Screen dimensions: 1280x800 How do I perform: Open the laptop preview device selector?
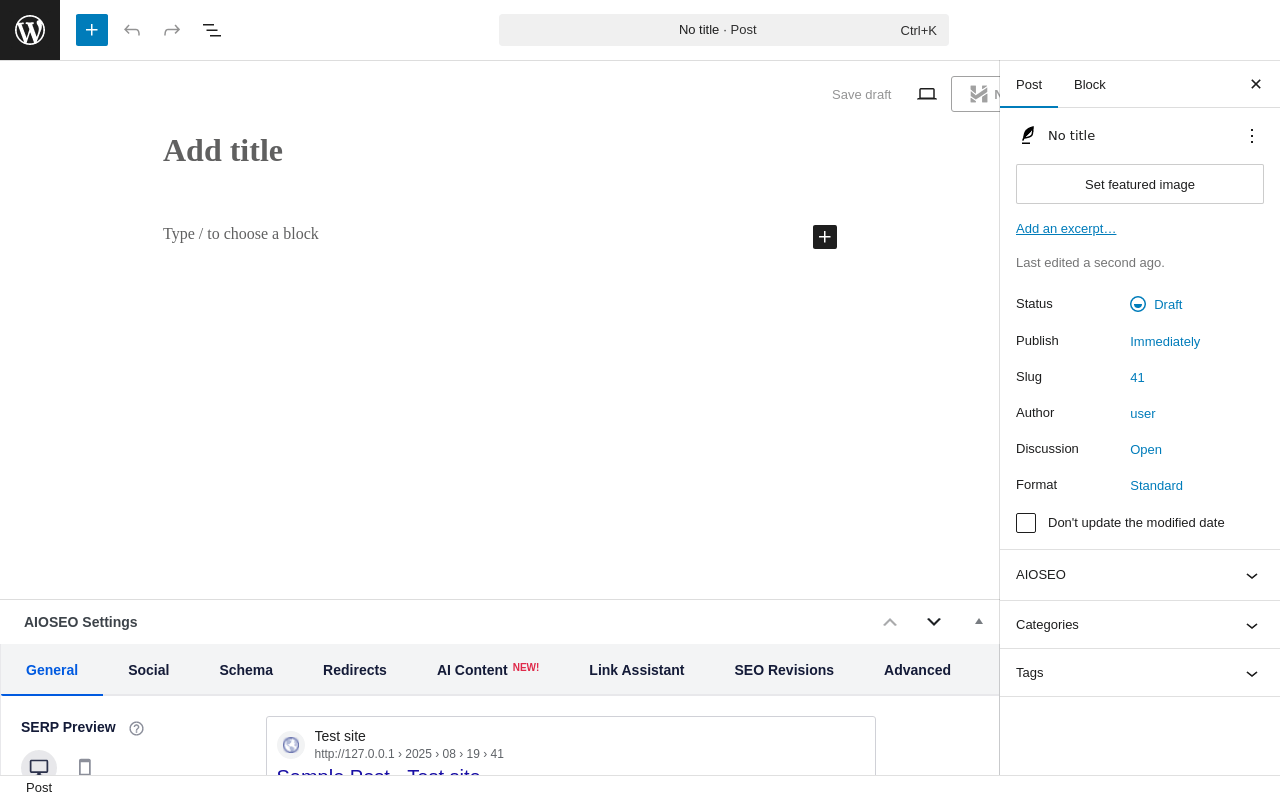pyautogui.click(x=927, y=94)
